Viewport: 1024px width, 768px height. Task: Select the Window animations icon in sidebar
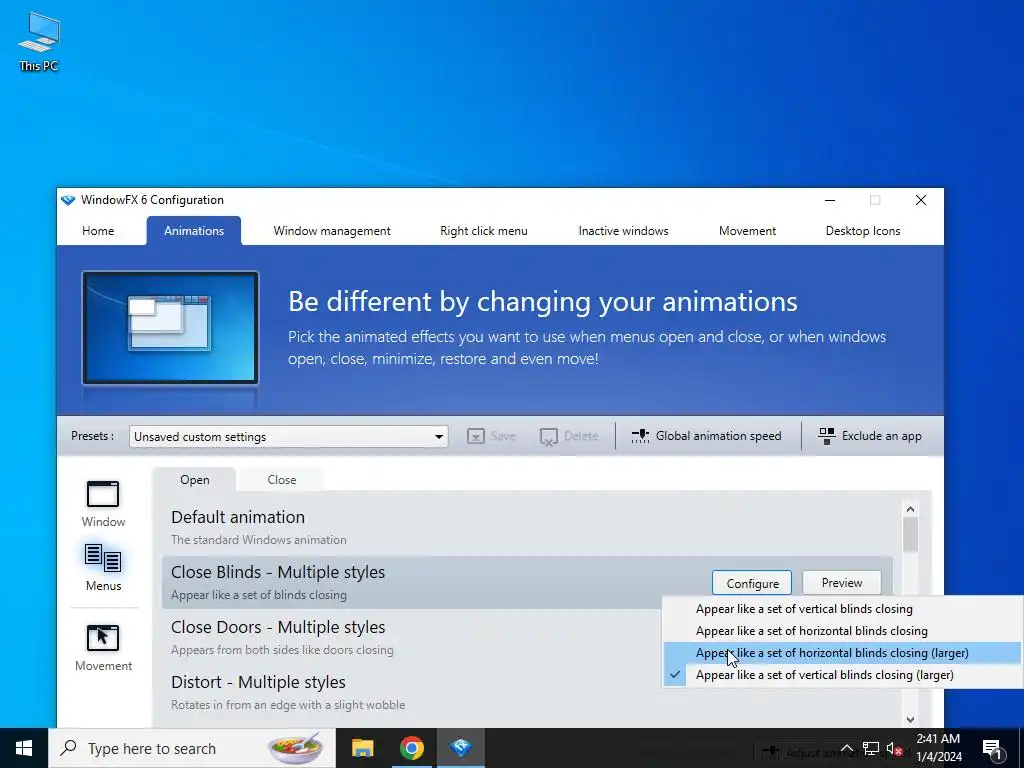[103, 494]
